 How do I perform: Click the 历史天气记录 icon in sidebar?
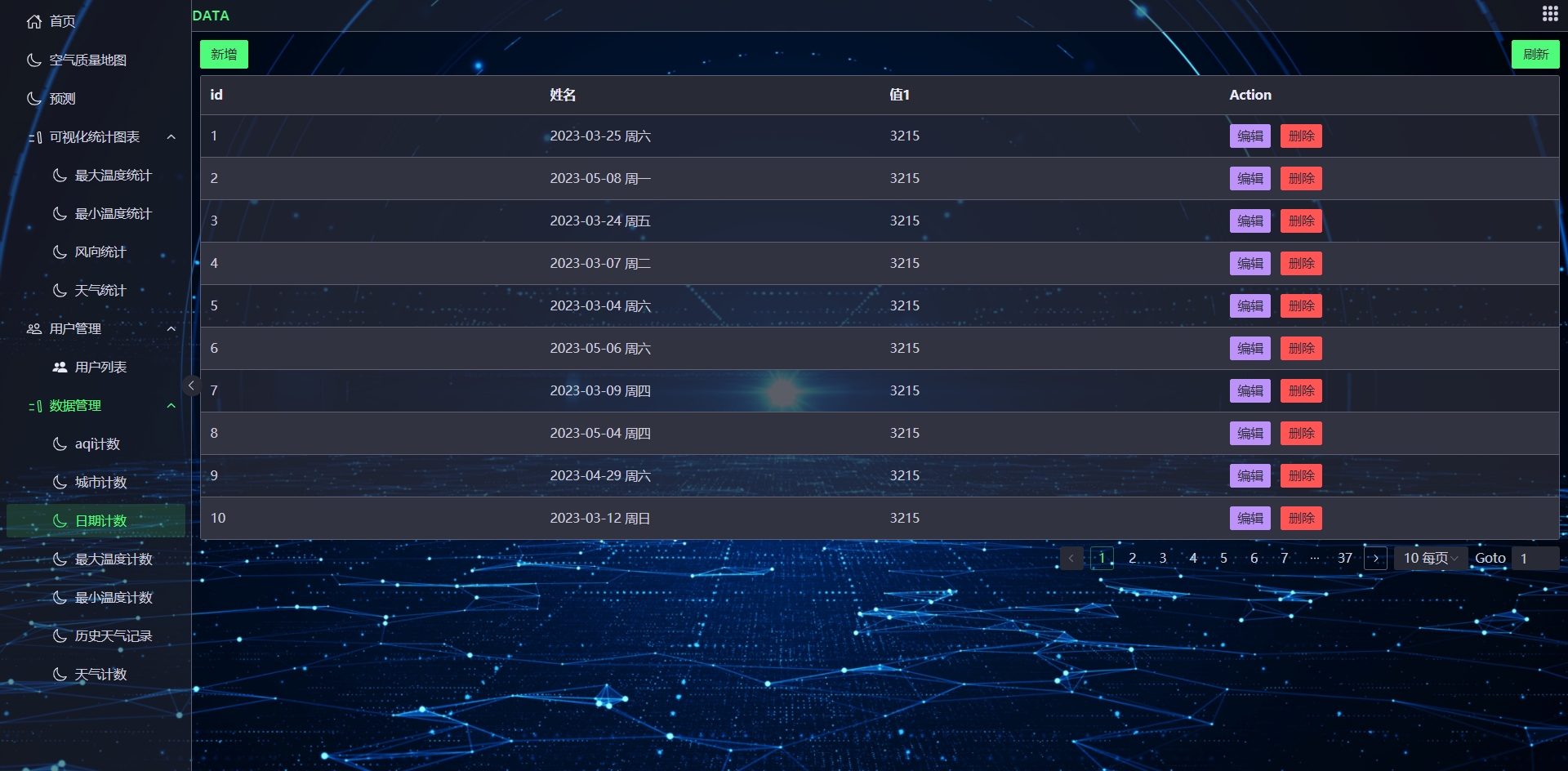[x=58, y=635]
